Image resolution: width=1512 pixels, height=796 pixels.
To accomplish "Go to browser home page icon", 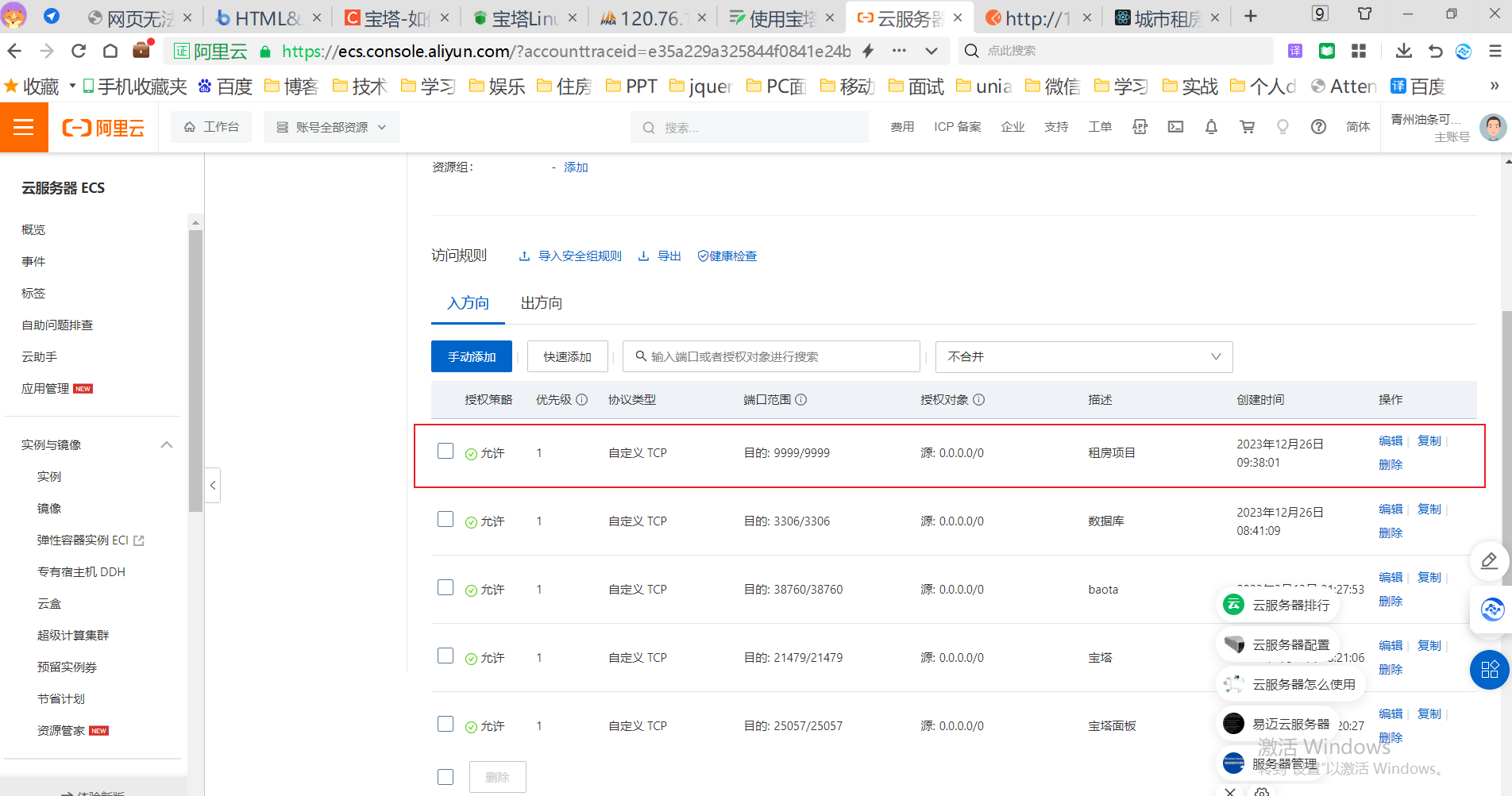I will tap(110, 51).
